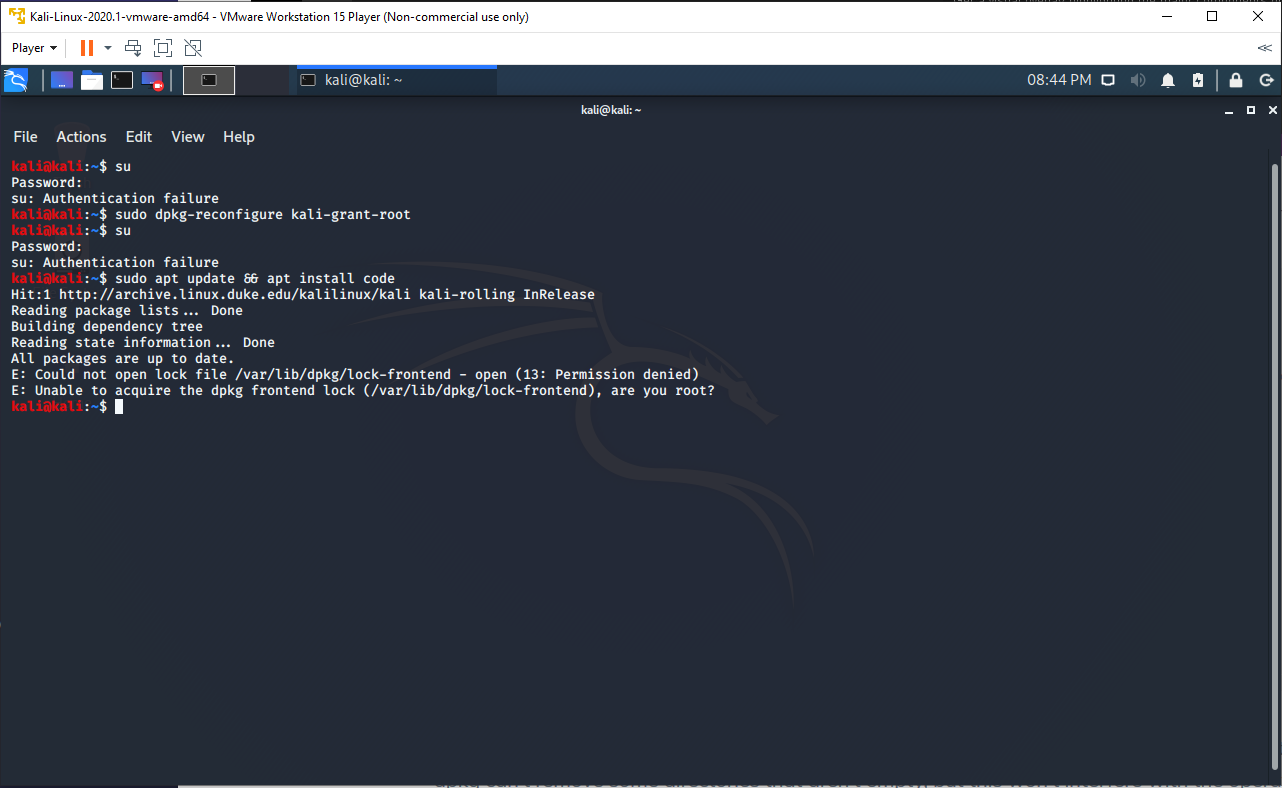This screenshot has height=788, width=1282.
Task: Mute volume using the speaker icon
Action: click(1138, 80)
